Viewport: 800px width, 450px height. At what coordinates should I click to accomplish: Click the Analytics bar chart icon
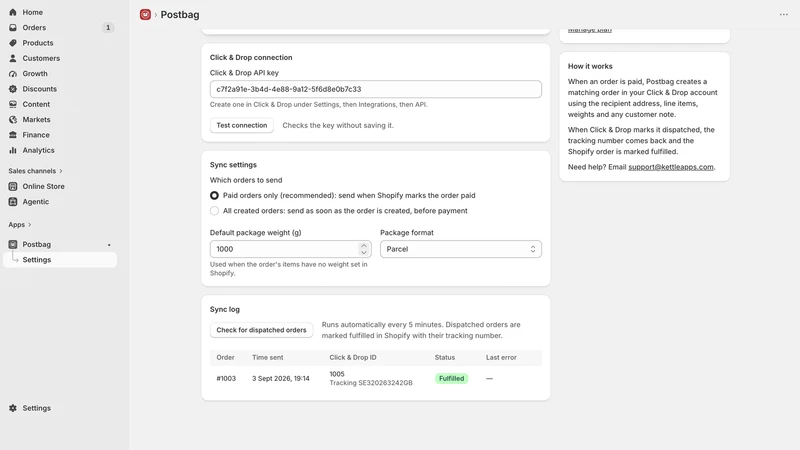point(13,150)
